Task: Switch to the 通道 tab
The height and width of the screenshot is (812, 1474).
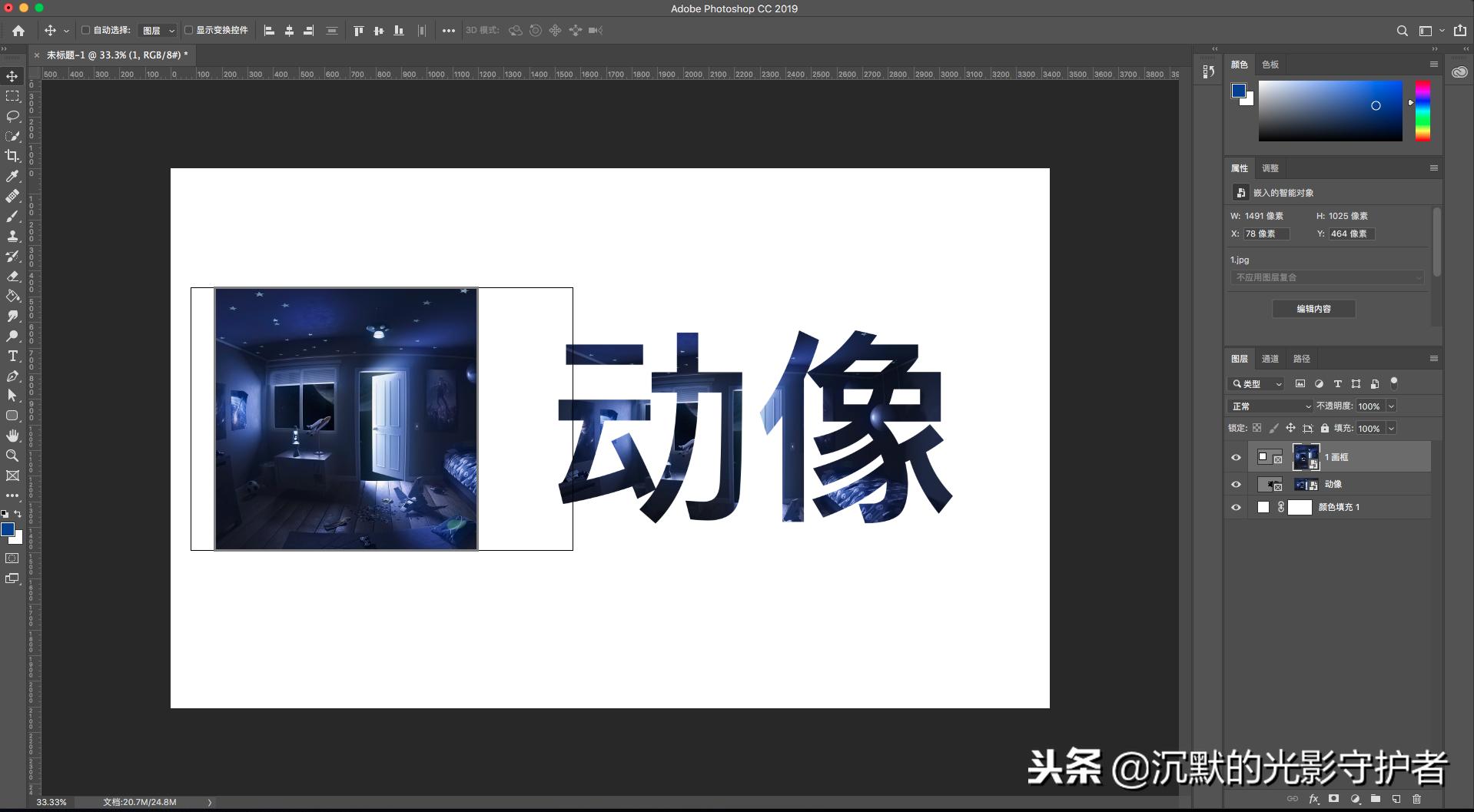Action: click(1270, 358)
